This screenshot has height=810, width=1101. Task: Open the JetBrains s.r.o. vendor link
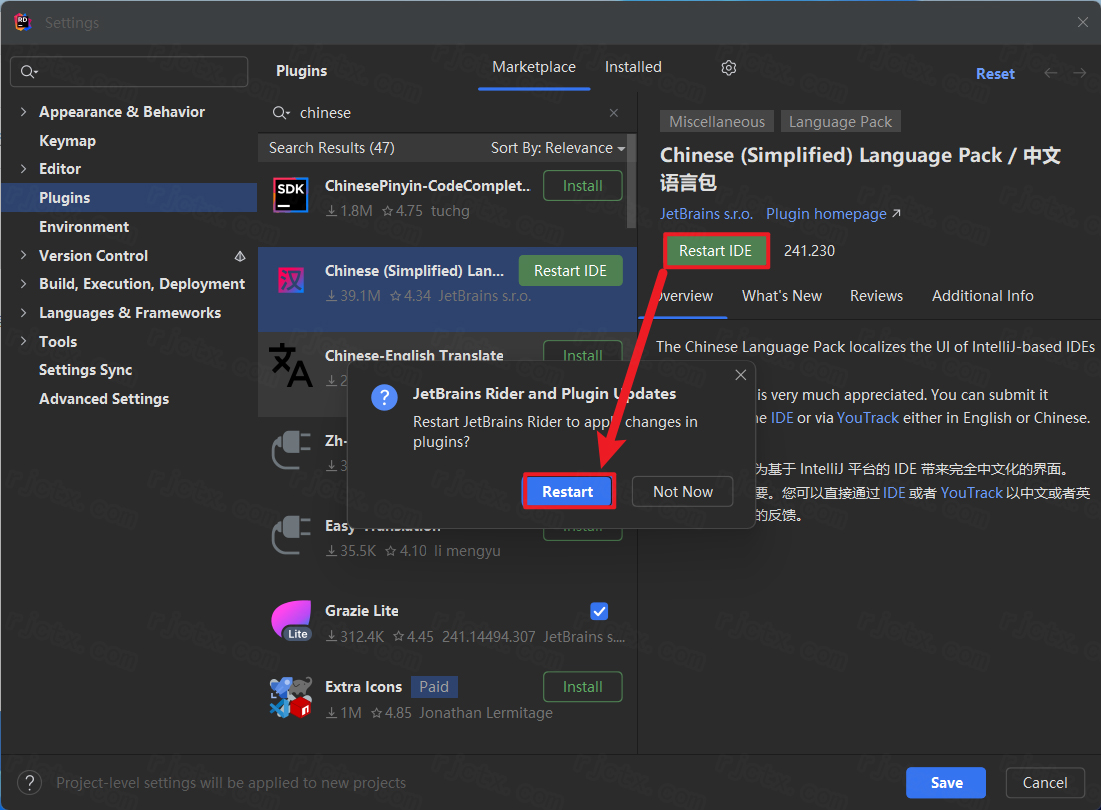click(x=706, y=214)
